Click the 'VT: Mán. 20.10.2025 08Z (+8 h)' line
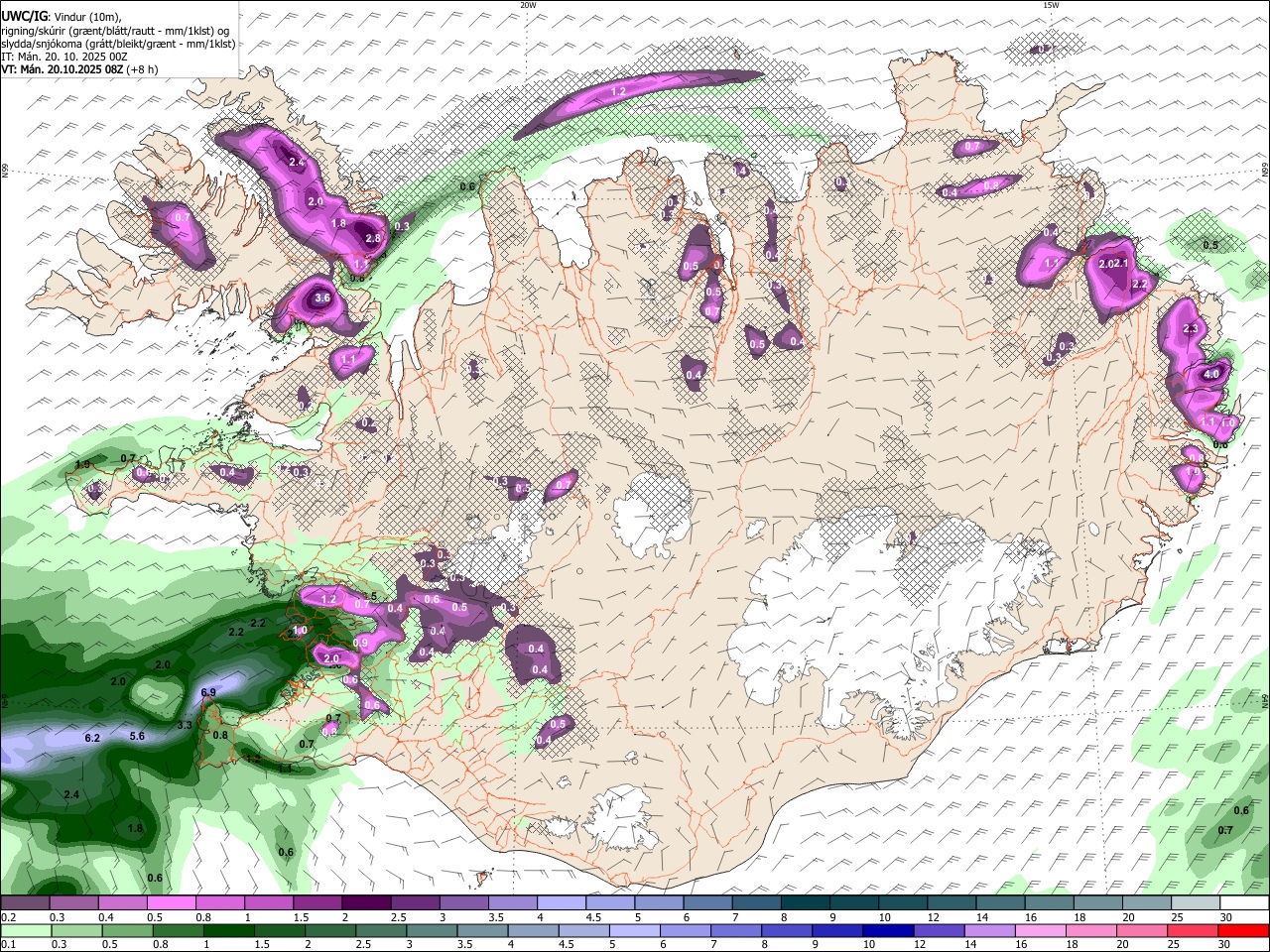 [x=77, y=69]
